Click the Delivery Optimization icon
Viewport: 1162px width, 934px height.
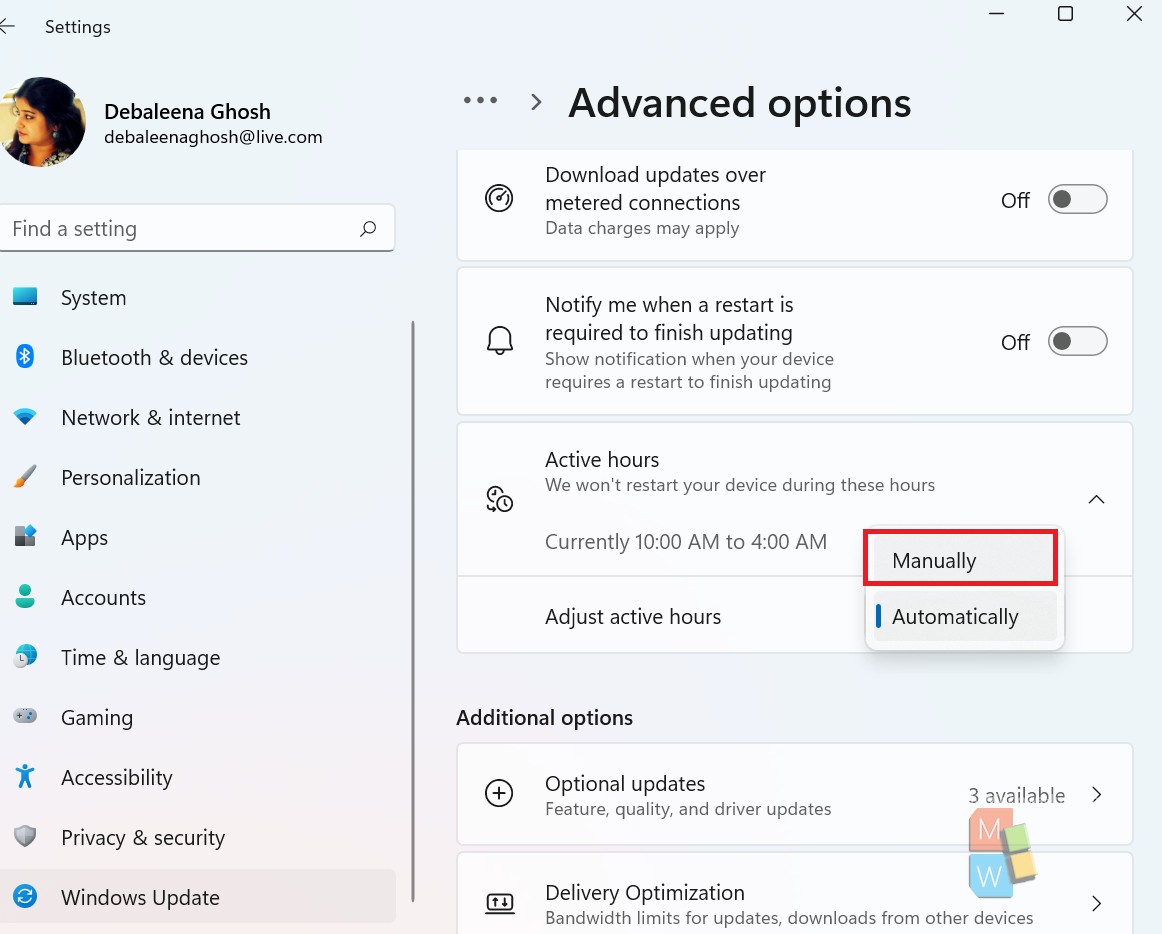tap(499, 902)
